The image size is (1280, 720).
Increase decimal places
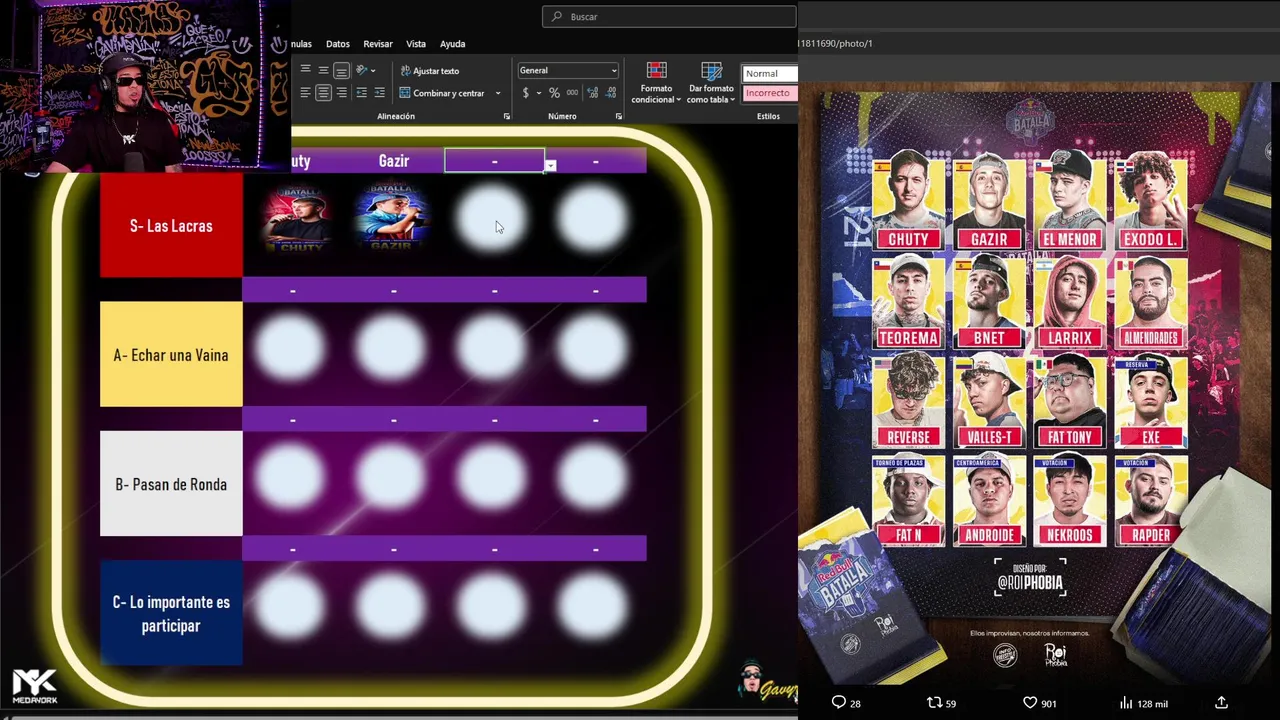pos(593,92)
